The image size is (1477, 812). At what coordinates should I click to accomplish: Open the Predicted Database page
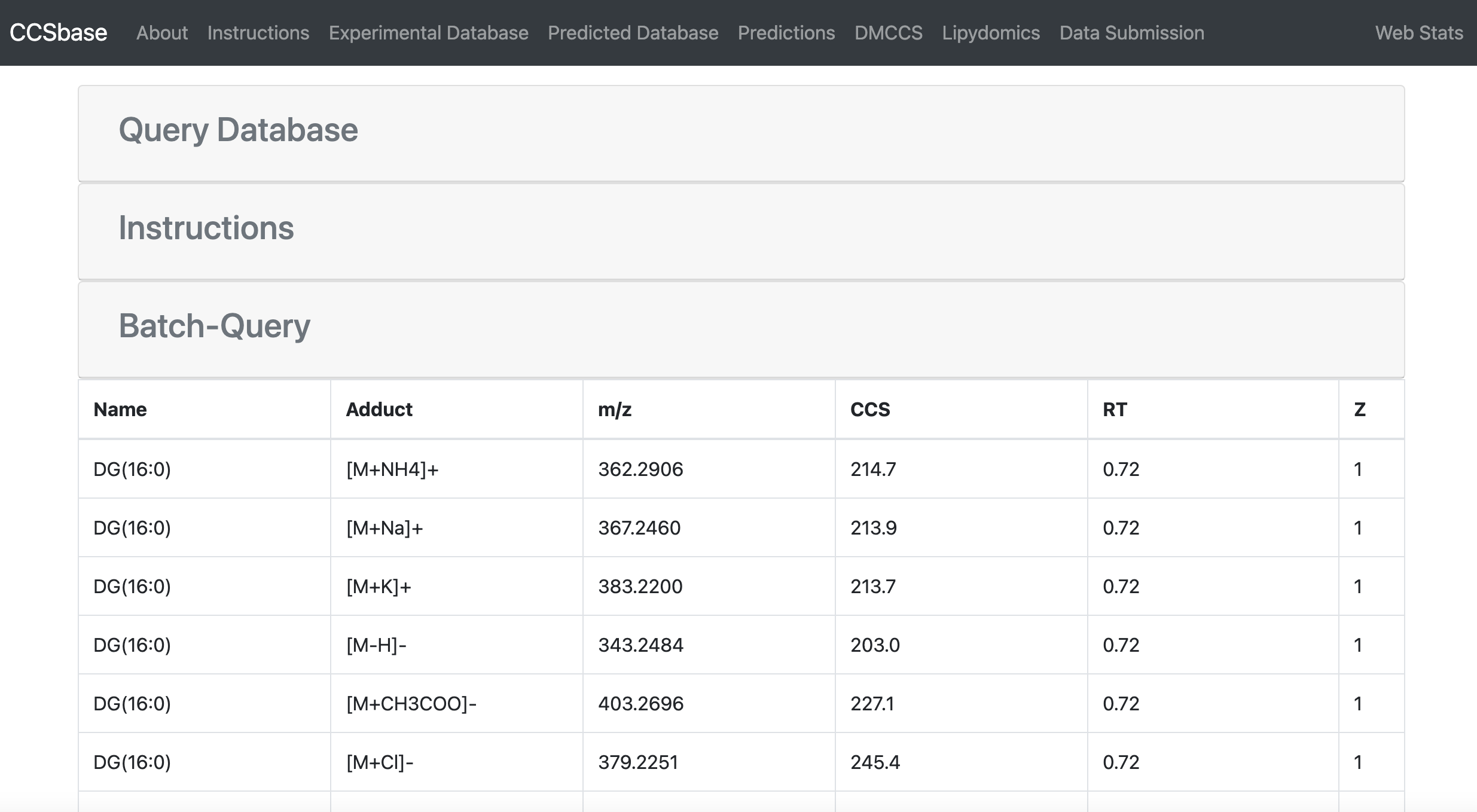(633, 33)
